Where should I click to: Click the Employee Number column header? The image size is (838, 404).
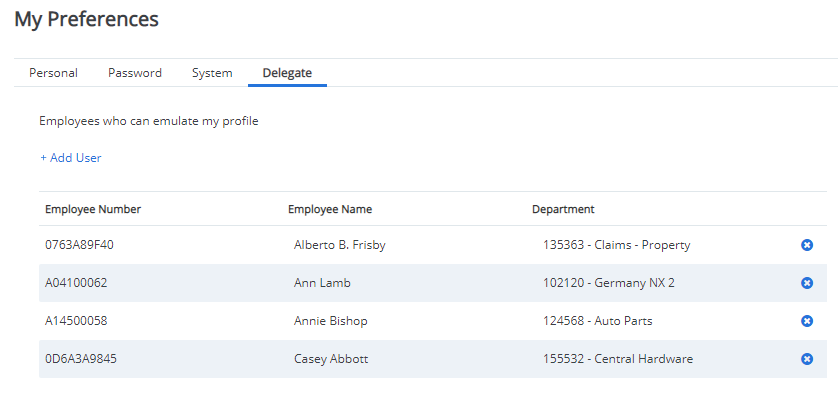93,209
